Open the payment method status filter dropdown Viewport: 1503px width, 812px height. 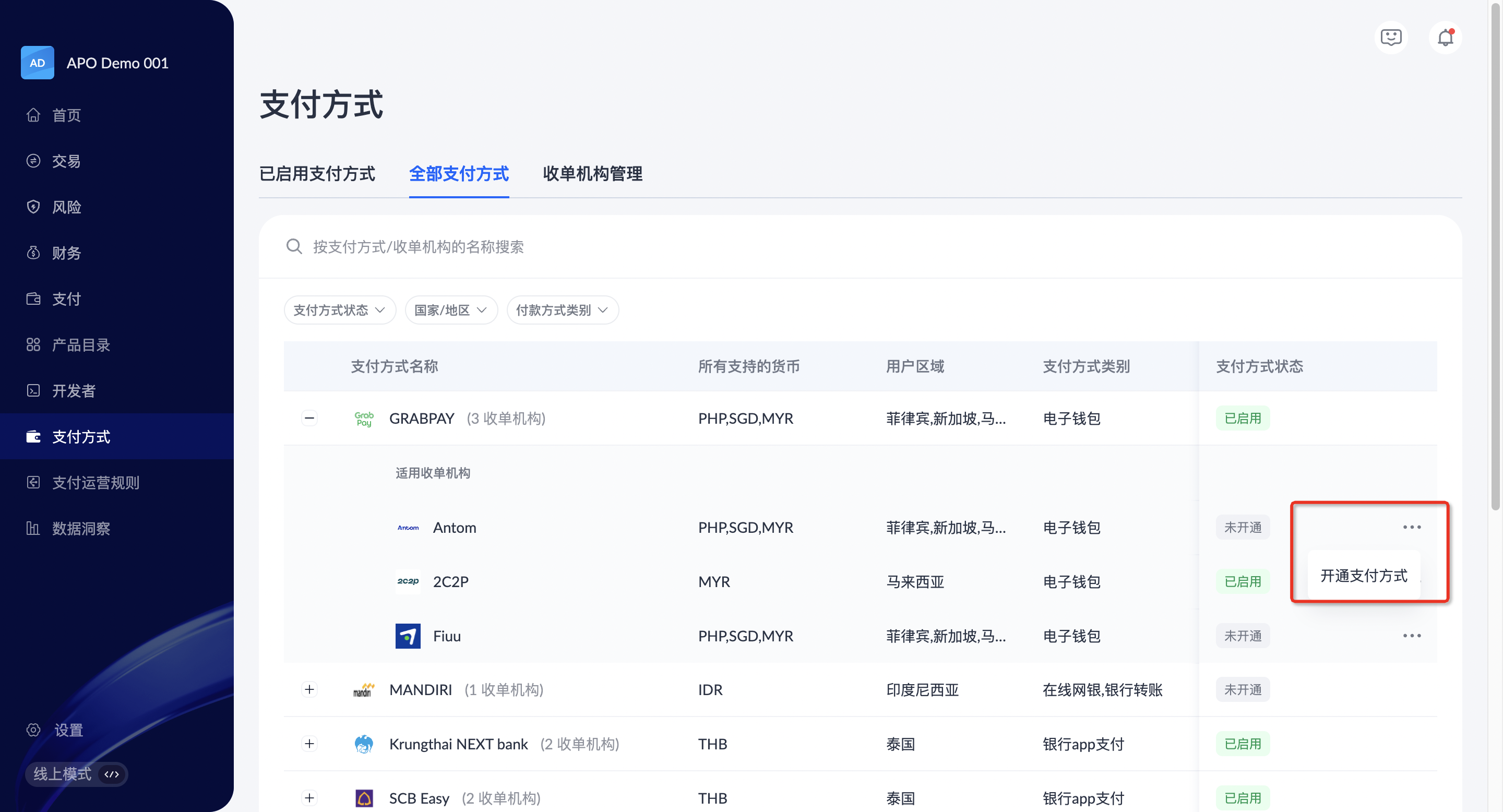[x=340, y=310]
